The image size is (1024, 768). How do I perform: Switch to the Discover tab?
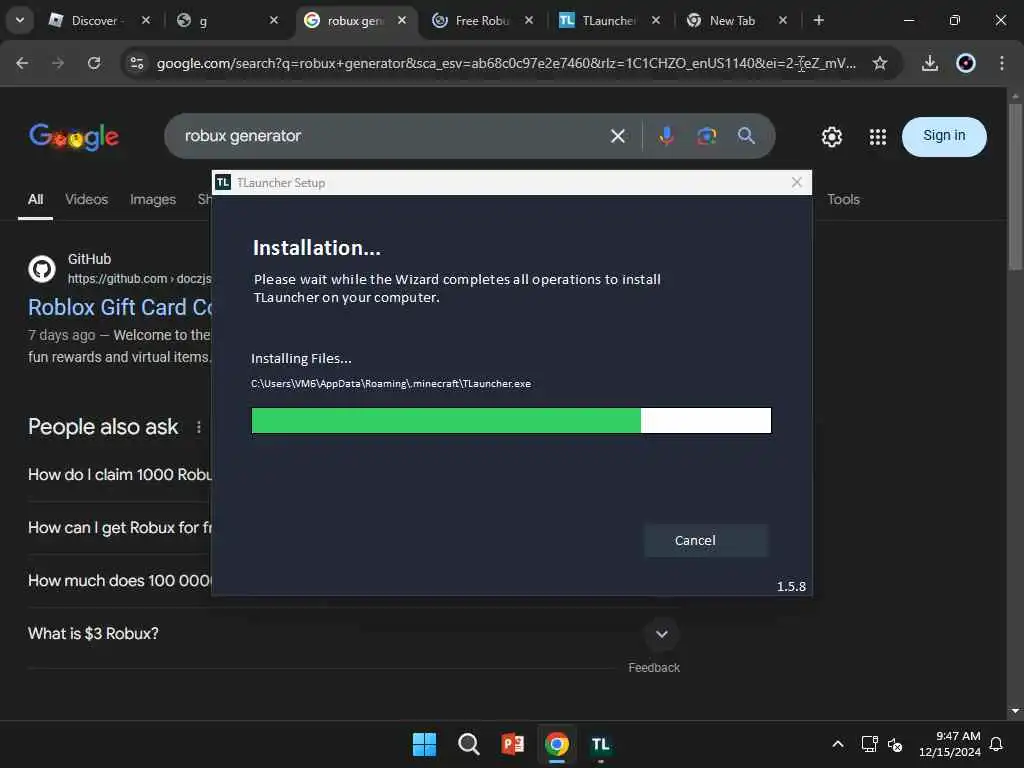click(x=99, y=21)
